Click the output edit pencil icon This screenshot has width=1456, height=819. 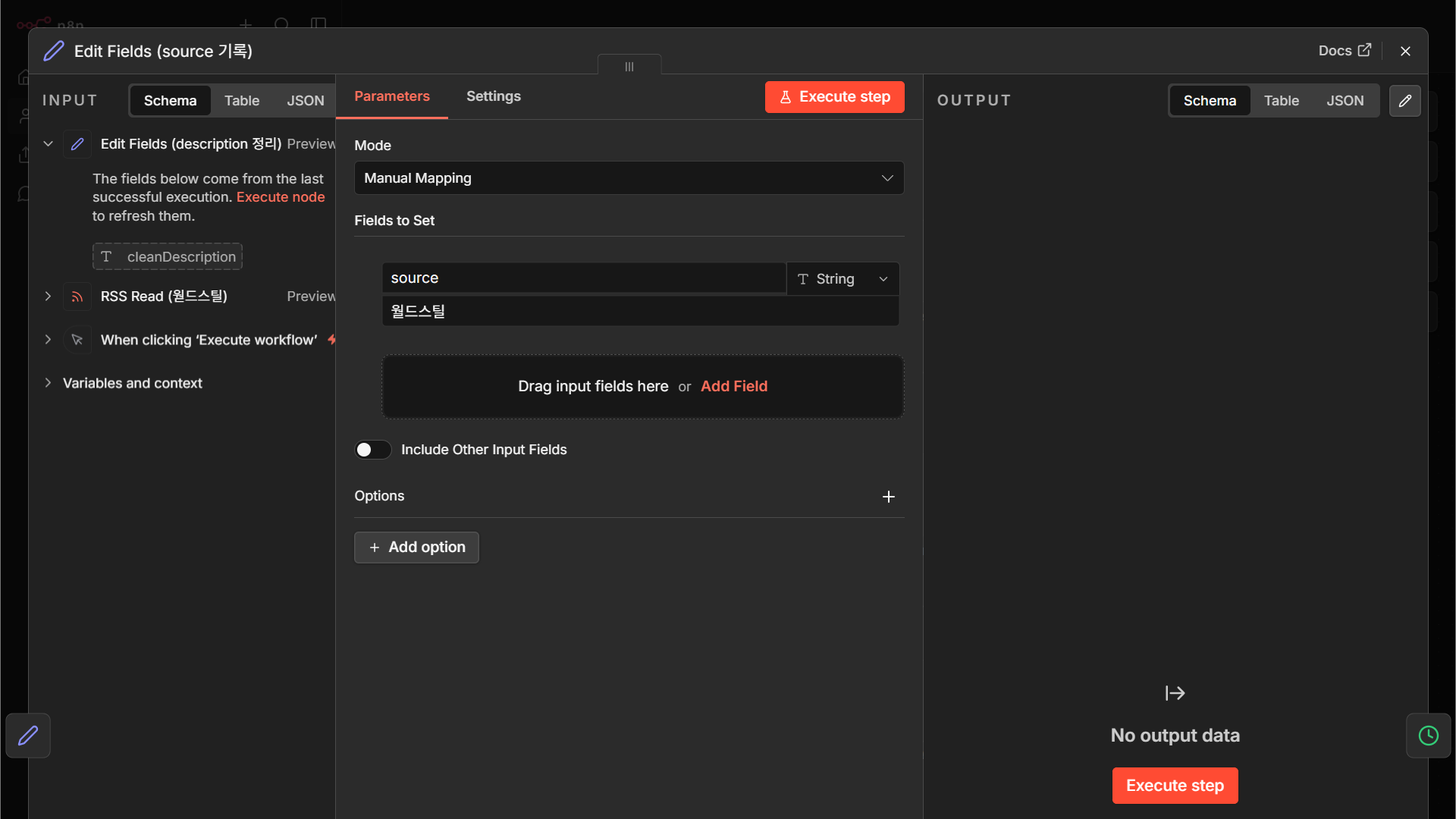tap(1404, 101)
